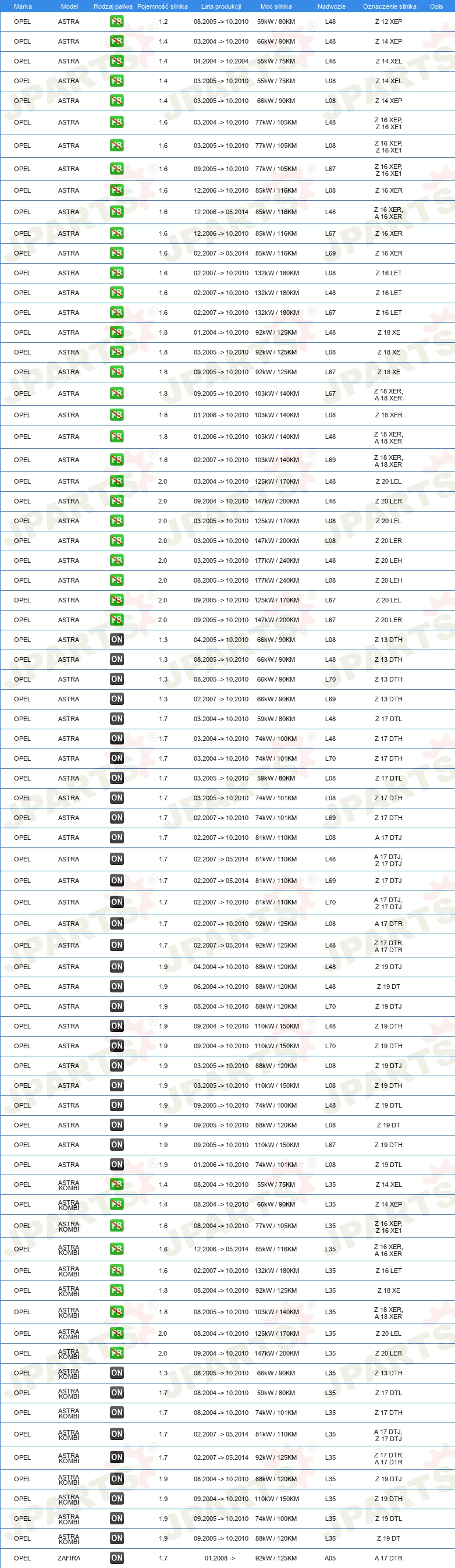Click PB icon in Z 20 LER L67 row

click(x=117, y=620)
